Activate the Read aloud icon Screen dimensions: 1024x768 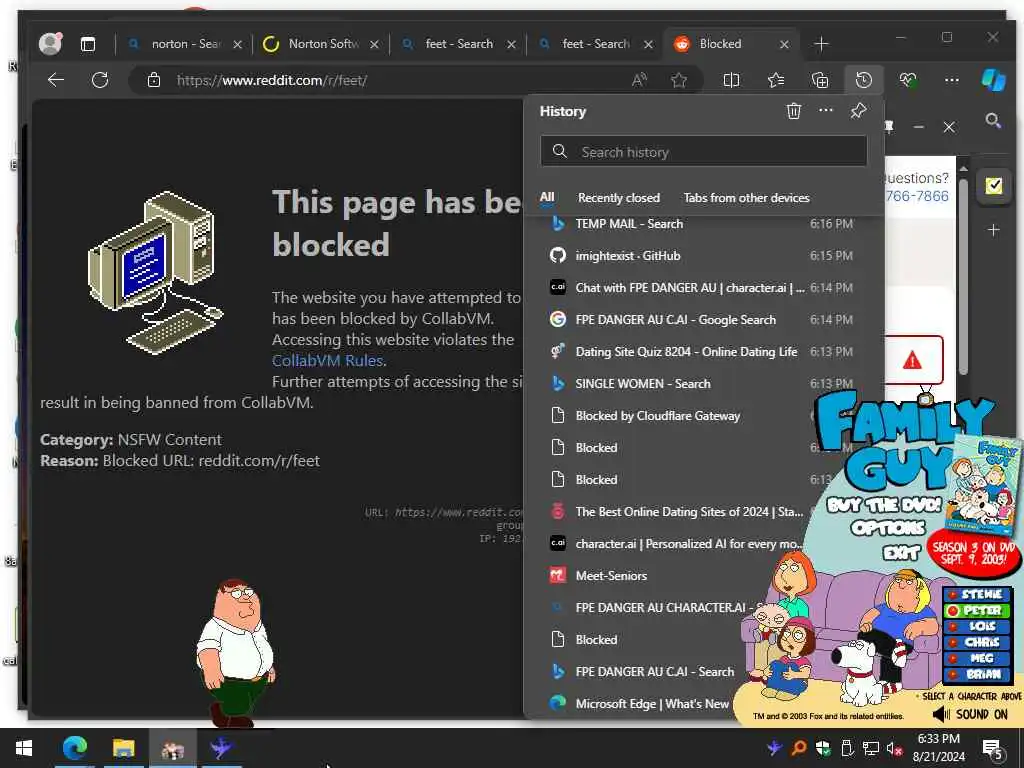[639, 80]
